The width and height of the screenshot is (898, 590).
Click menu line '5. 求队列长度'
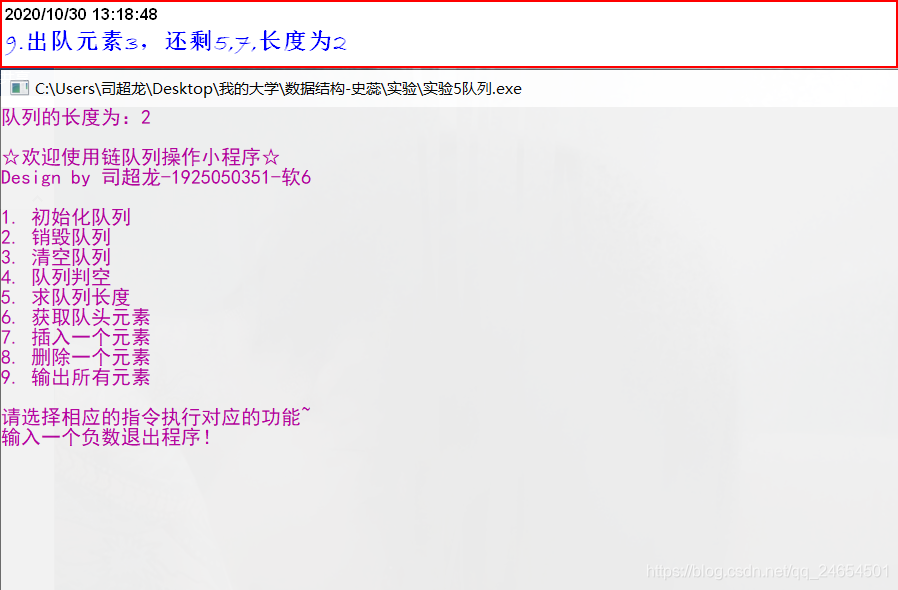[66, 297]
